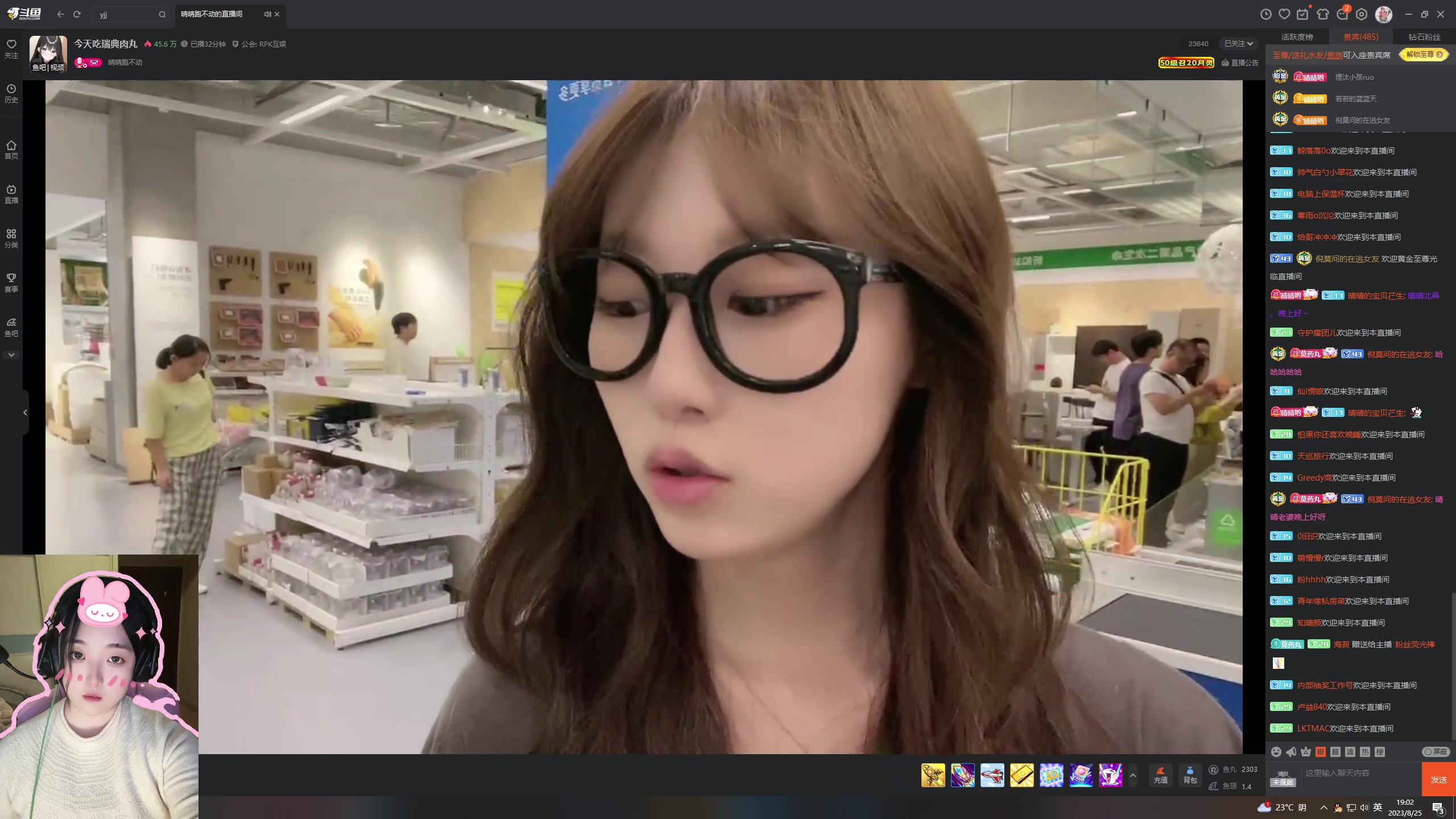This screenshot has height=819, width=1456.
Task: Expand the 已关注 follow dropdown
Action: (1238, 44)
